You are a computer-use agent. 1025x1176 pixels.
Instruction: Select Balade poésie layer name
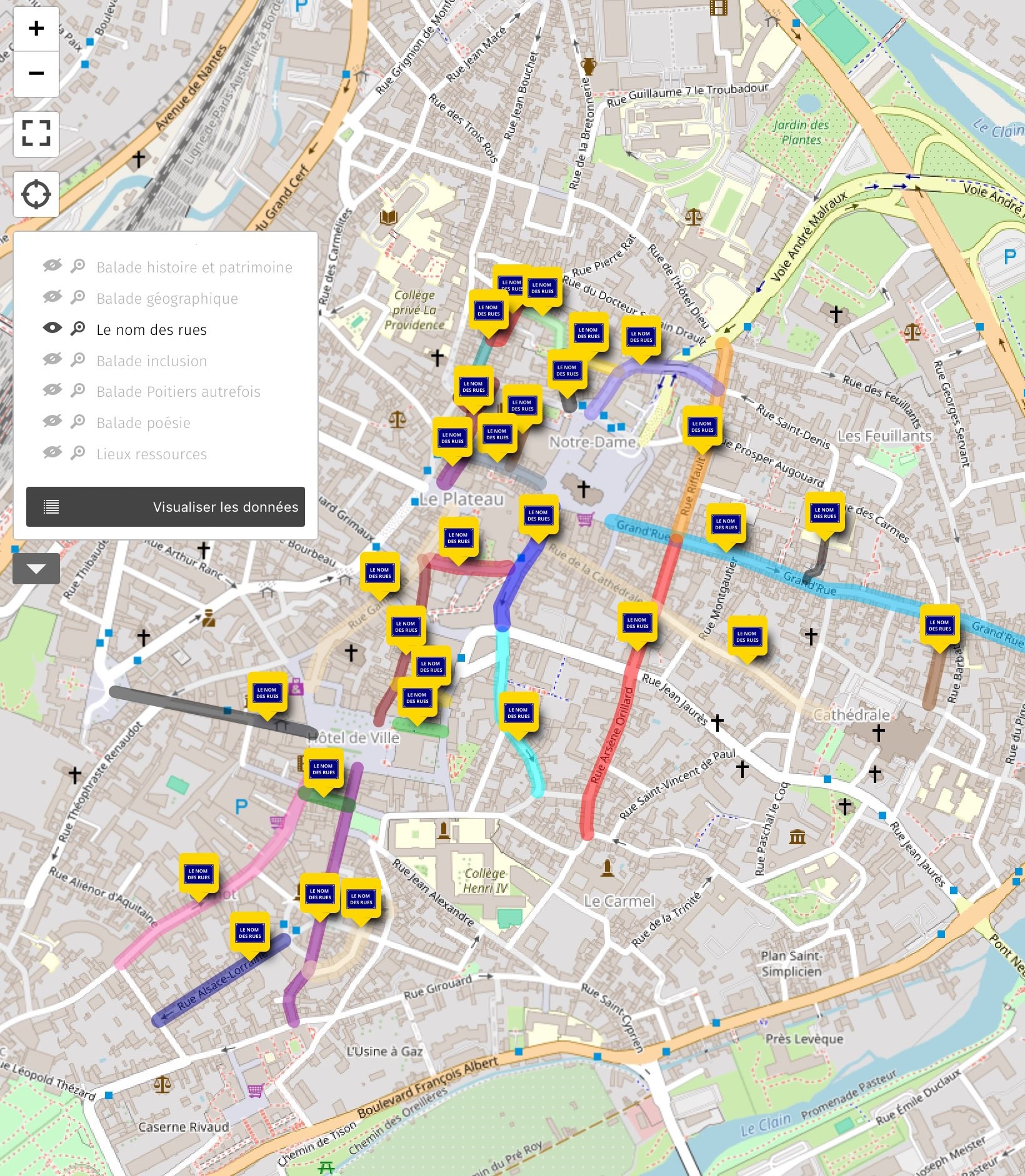coord(143,423)
